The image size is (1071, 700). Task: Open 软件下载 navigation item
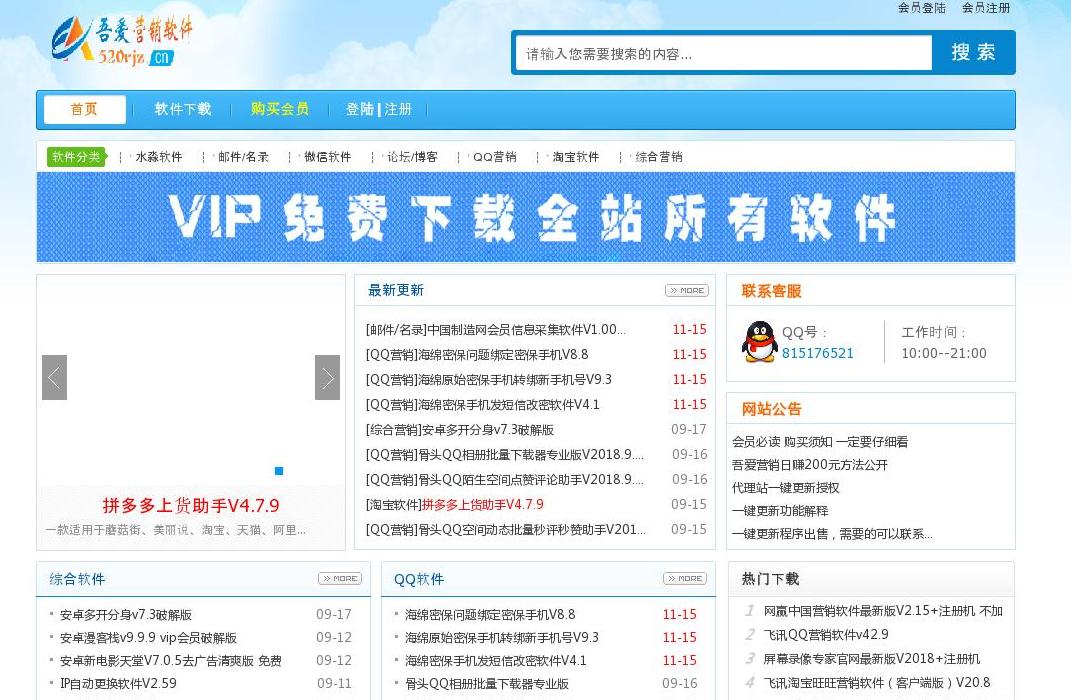coord(182,109)
